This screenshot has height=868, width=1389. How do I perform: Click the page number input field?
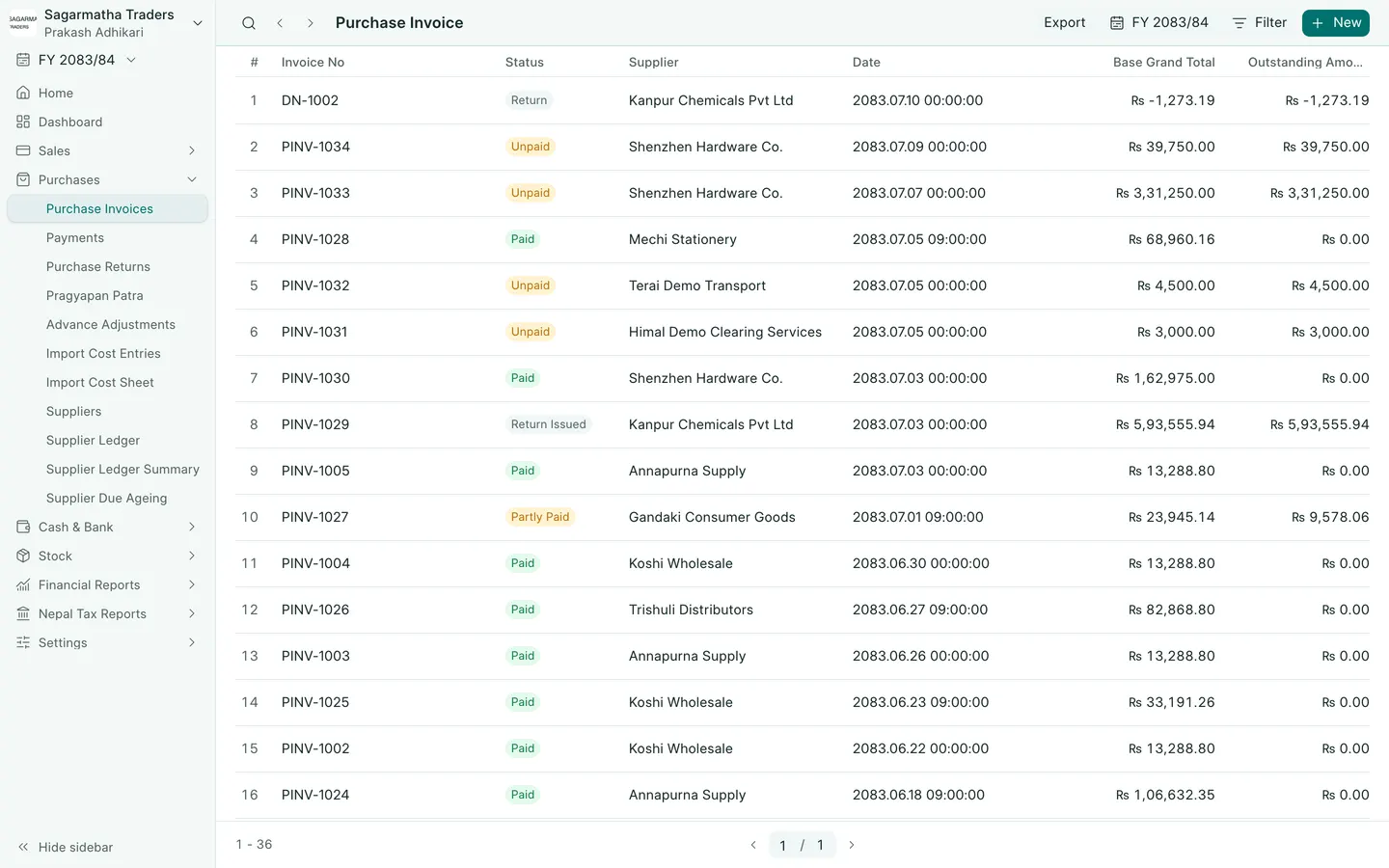coord(782,845)
